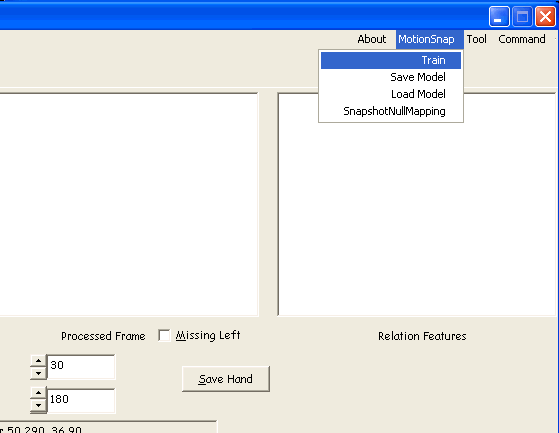Minimize the application window
559x433 pixels.
click(499, 16)
